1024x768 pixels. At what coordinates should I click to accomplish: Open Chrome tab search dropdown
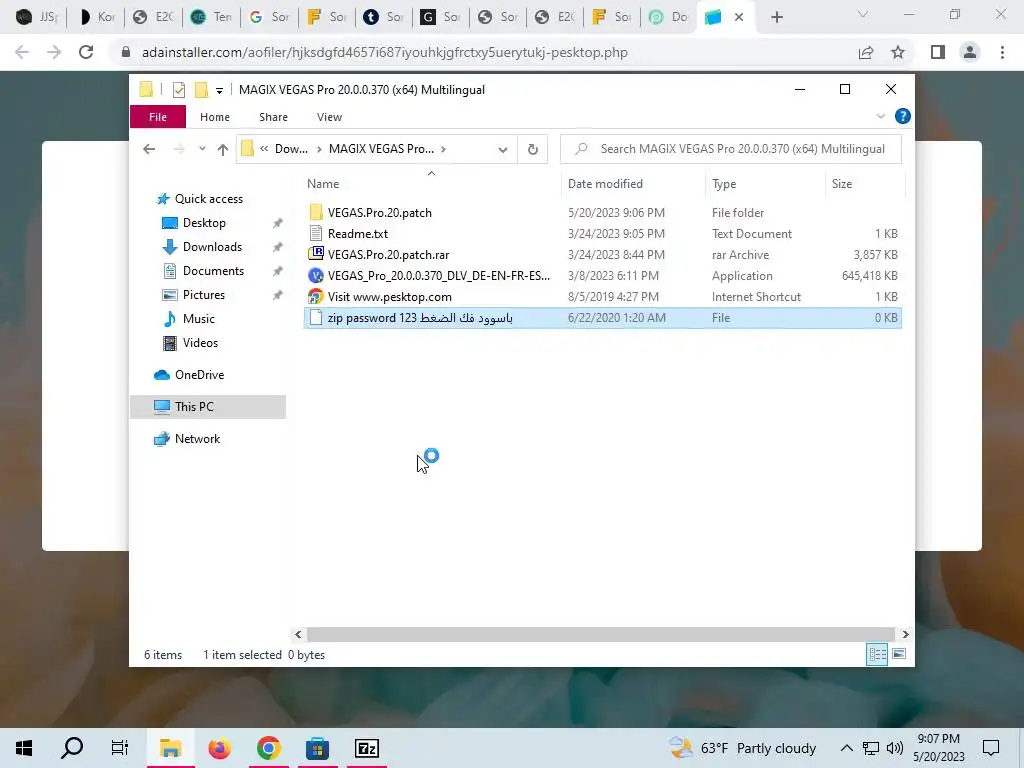click(862, 15)
